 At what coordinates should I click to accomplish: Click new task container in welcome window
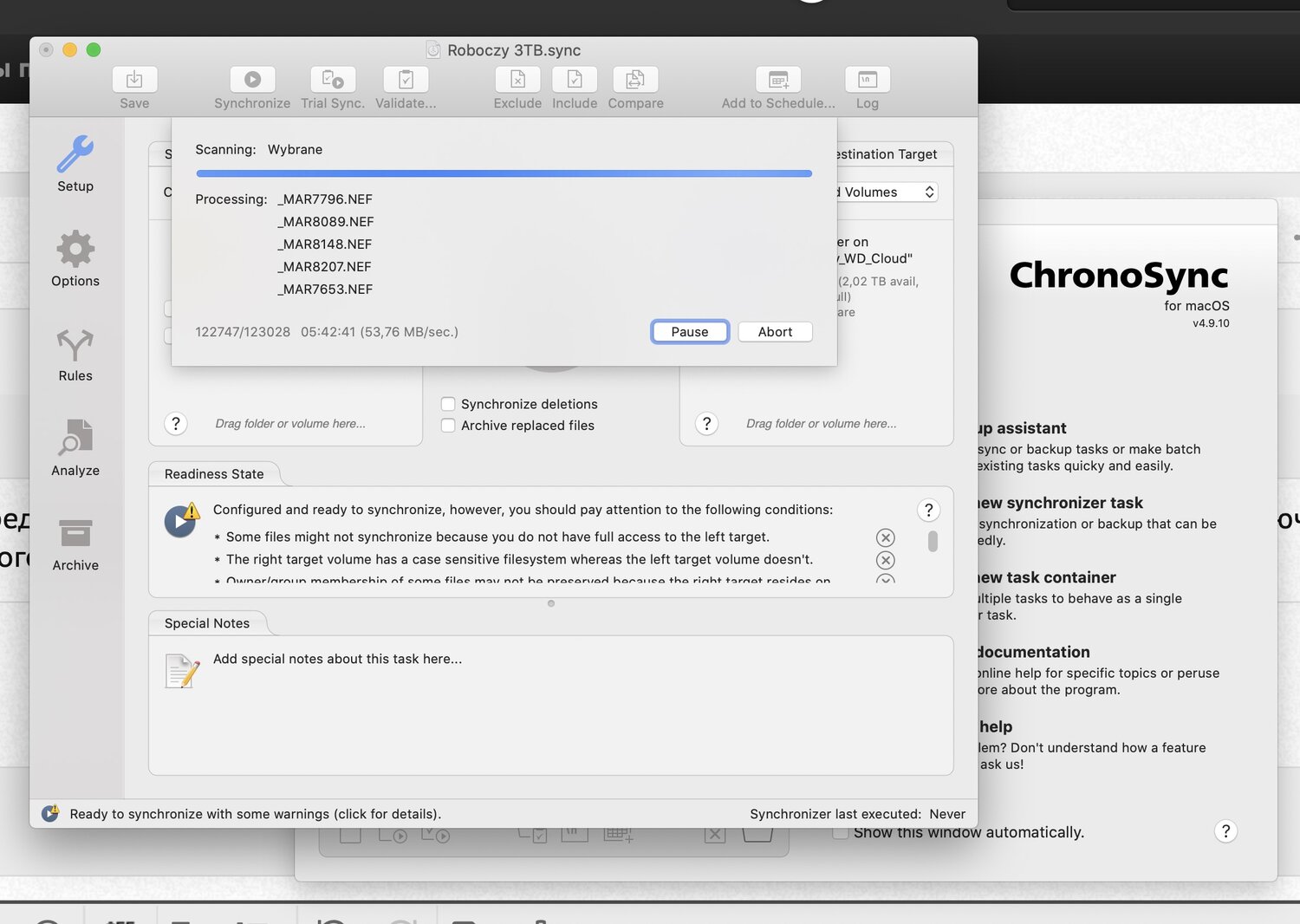click(1047, 577)
